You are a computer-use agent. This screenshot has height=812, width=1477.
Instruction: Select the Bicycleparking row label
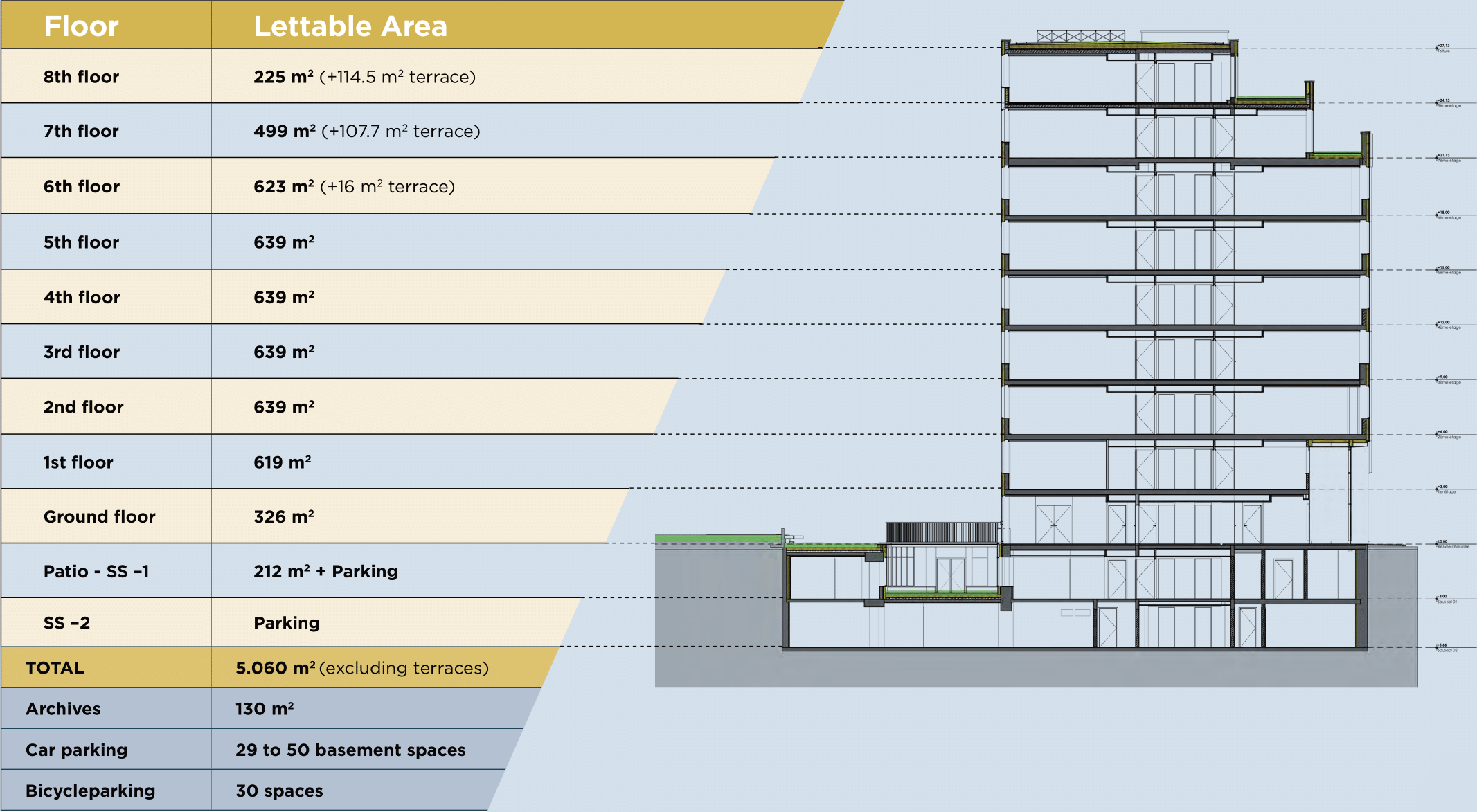click(x=90, y=791)
